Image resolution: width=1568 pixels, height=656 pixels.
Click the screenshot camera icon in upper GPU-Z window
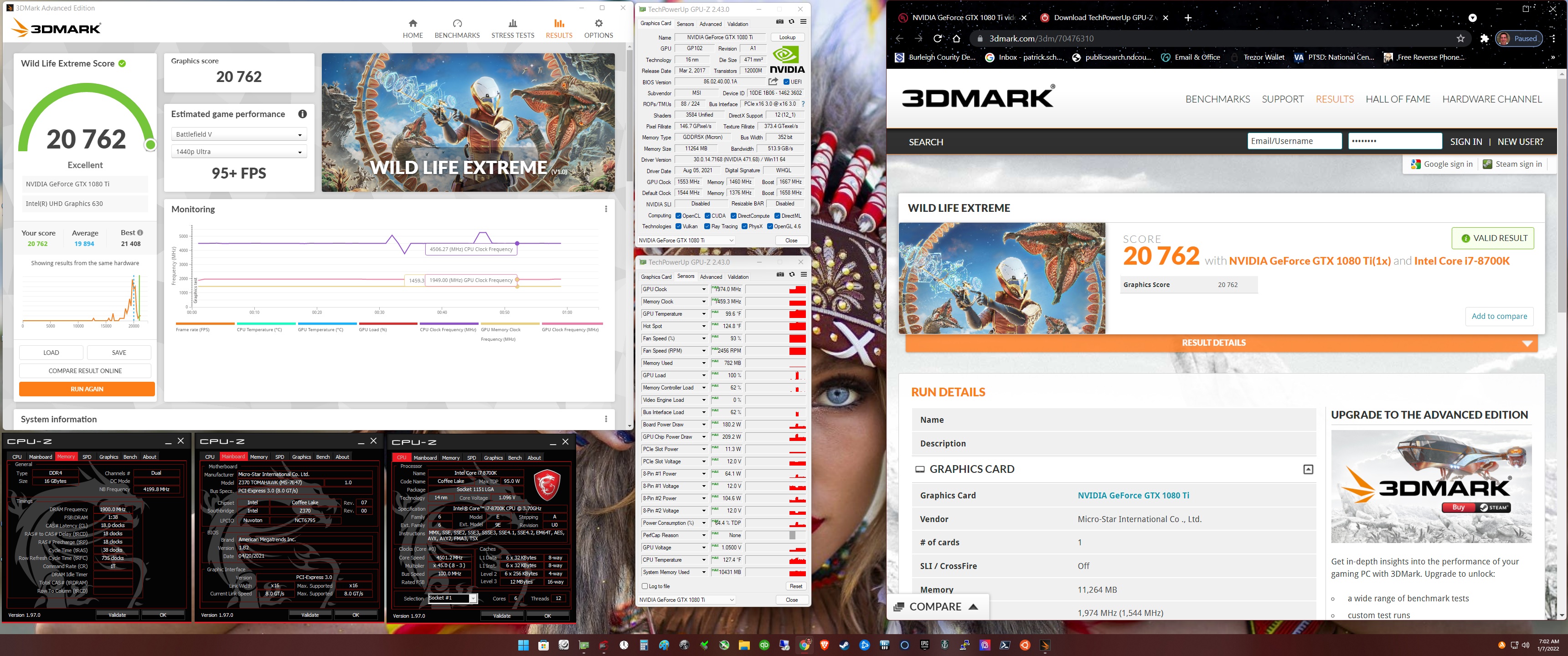point(780,22)
